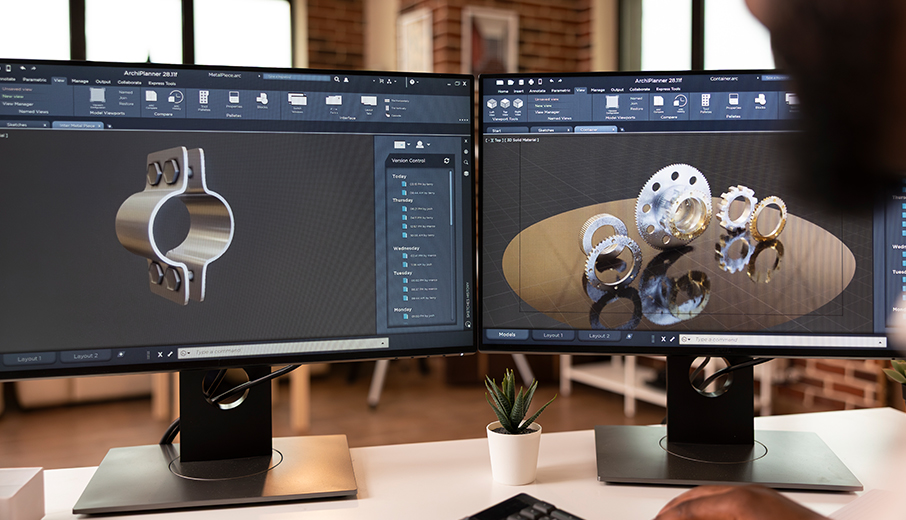Open Tool Palettes icon on left monitor
The height and width of the screenshot is (520, 906).
pos(204,99)
